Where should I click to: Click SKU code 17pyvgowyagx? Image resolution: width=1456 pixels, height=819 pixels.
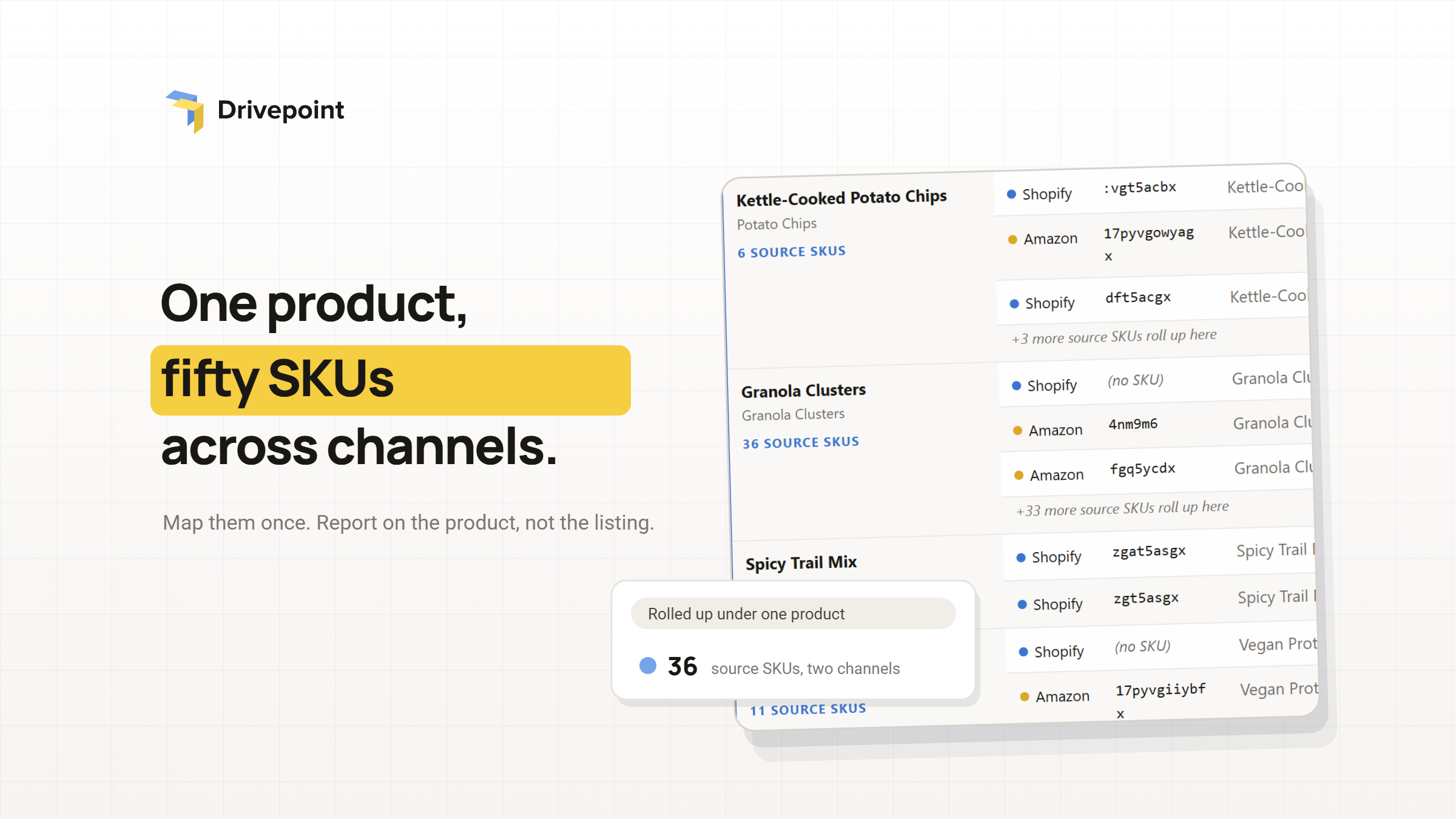(1148, 243)
